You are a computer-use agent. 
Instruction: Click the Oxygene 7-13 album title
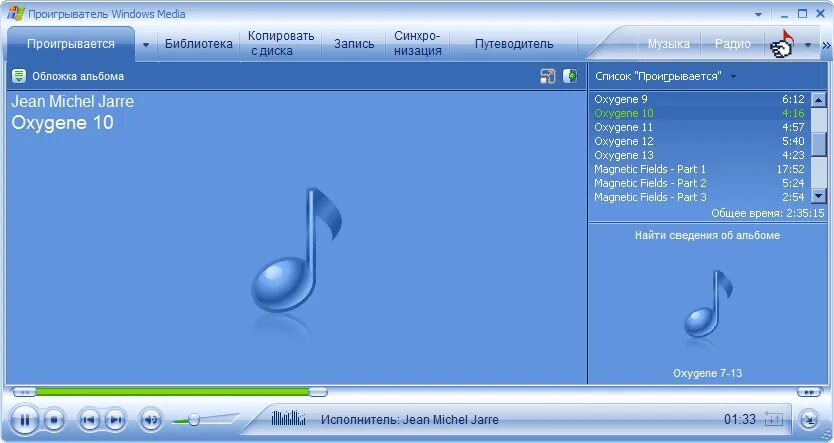tap(707, 373)
